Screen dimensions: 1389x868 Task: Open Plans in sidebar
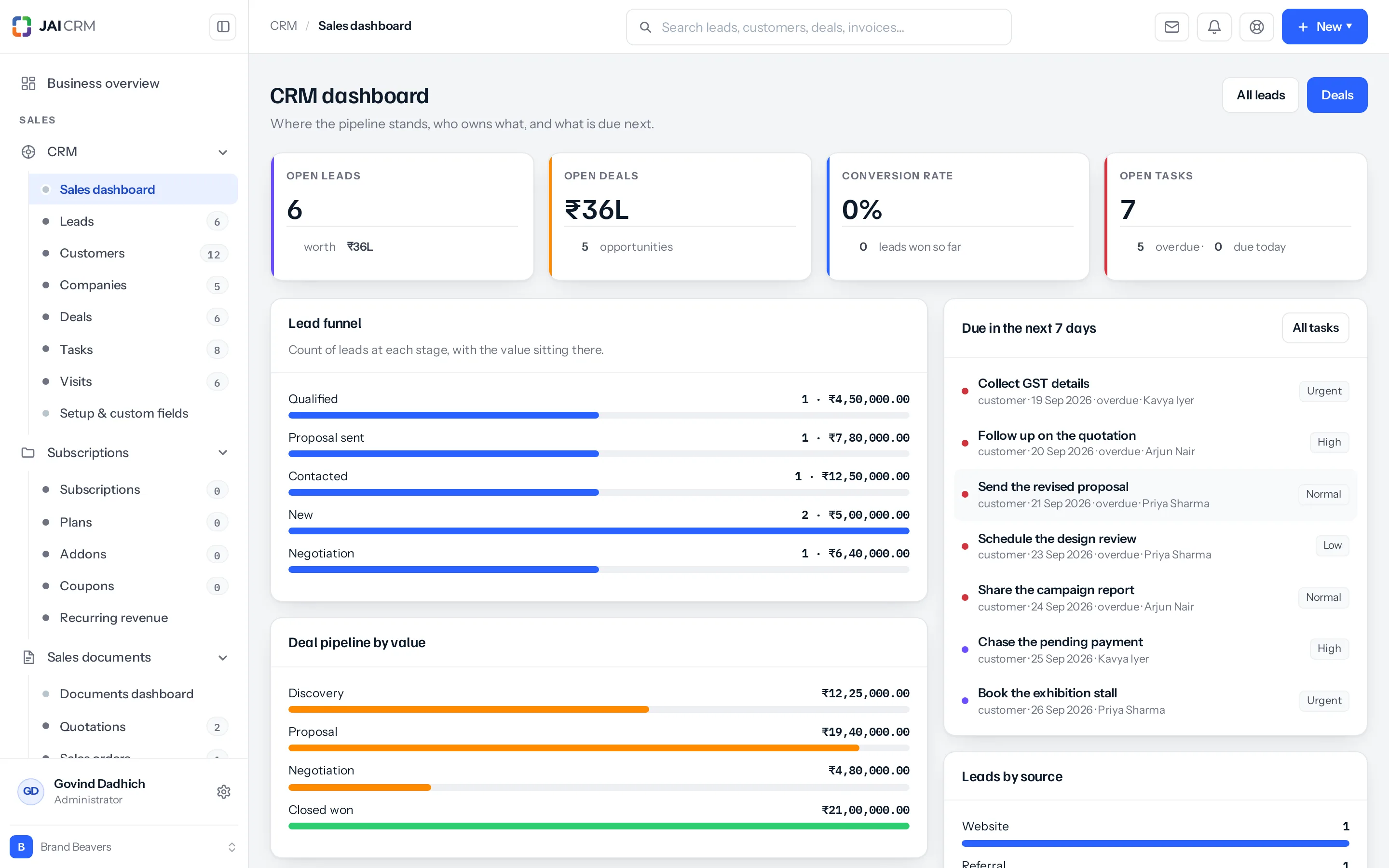coord(133,522)
